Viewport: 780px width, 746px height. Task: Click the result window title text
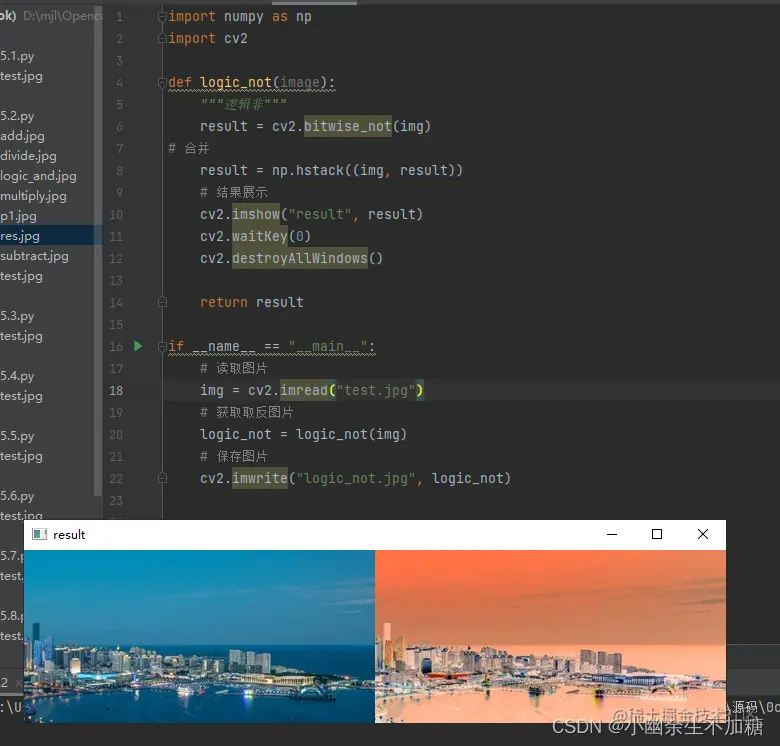pyautogui.click(x=69, y=535)
